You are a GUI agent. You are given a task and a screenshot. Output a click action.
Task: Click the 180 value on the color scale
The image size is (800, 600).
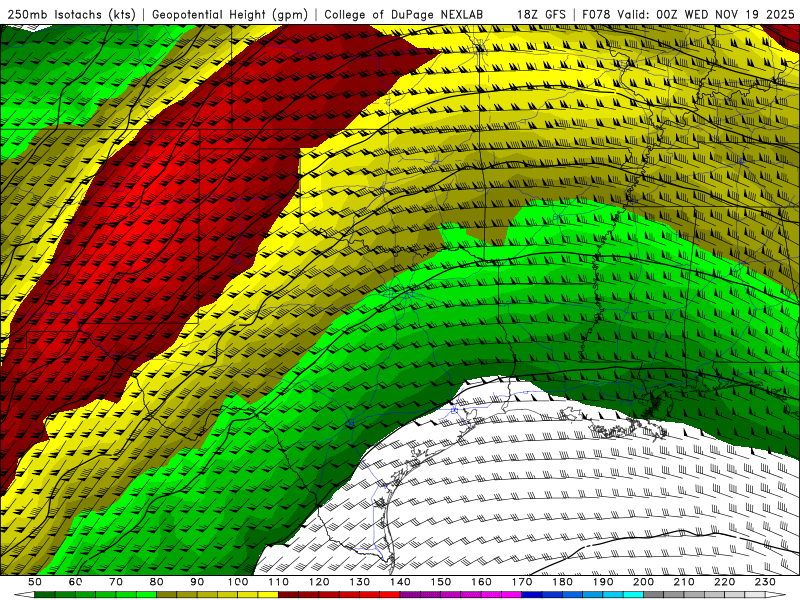coord(562,582)
